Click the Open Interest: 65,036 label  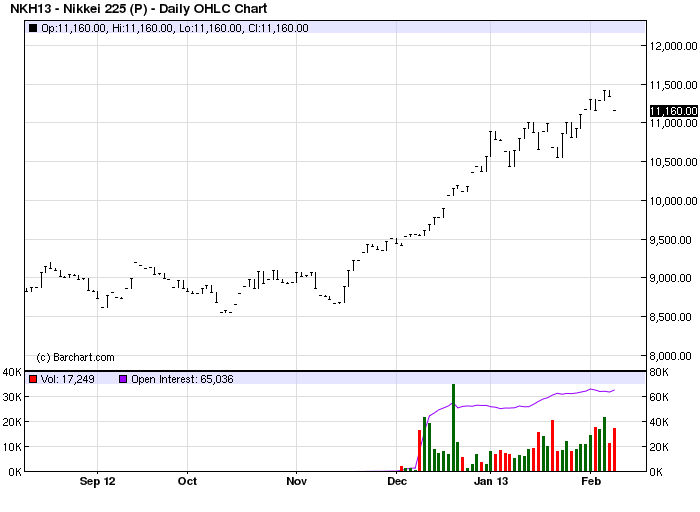click(x=182, y=379)
